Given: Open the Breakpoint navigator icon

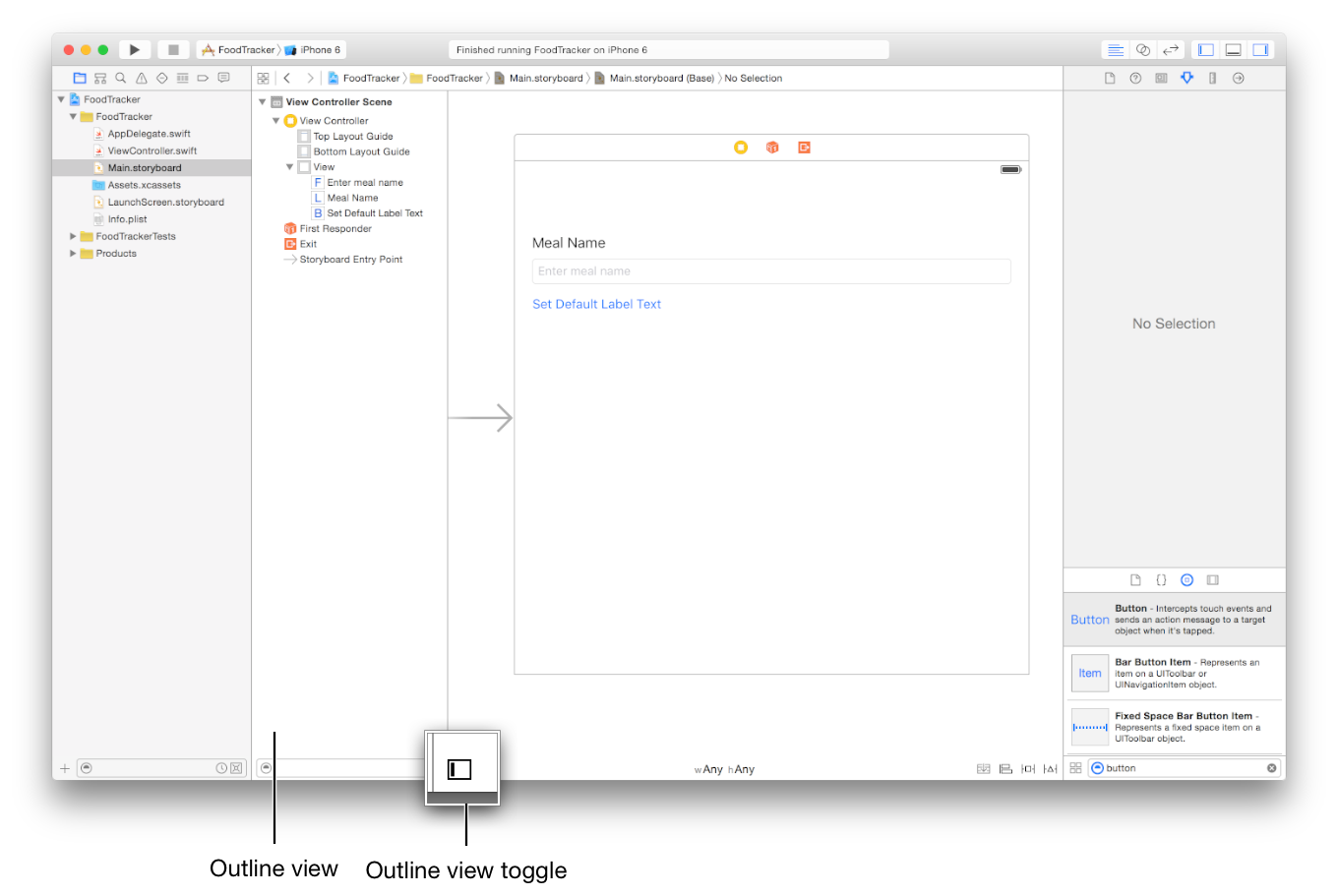Looking at the screenshot, I should (x=203, y=78).
